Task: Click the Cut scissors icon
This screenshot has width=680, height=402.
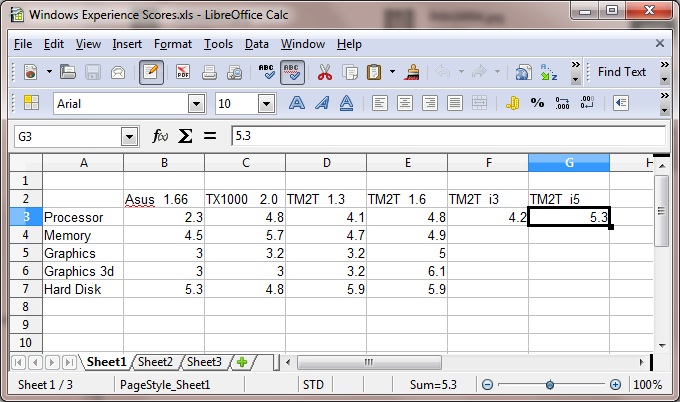Action: 324,72
